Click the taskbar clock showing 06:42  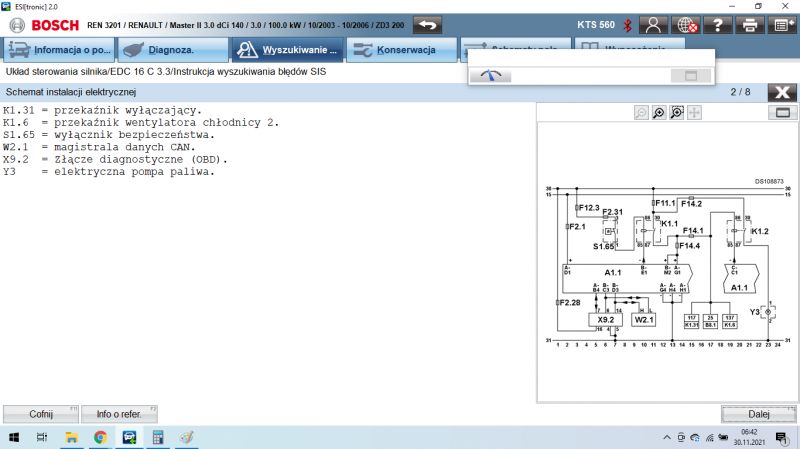coord(749,437)
